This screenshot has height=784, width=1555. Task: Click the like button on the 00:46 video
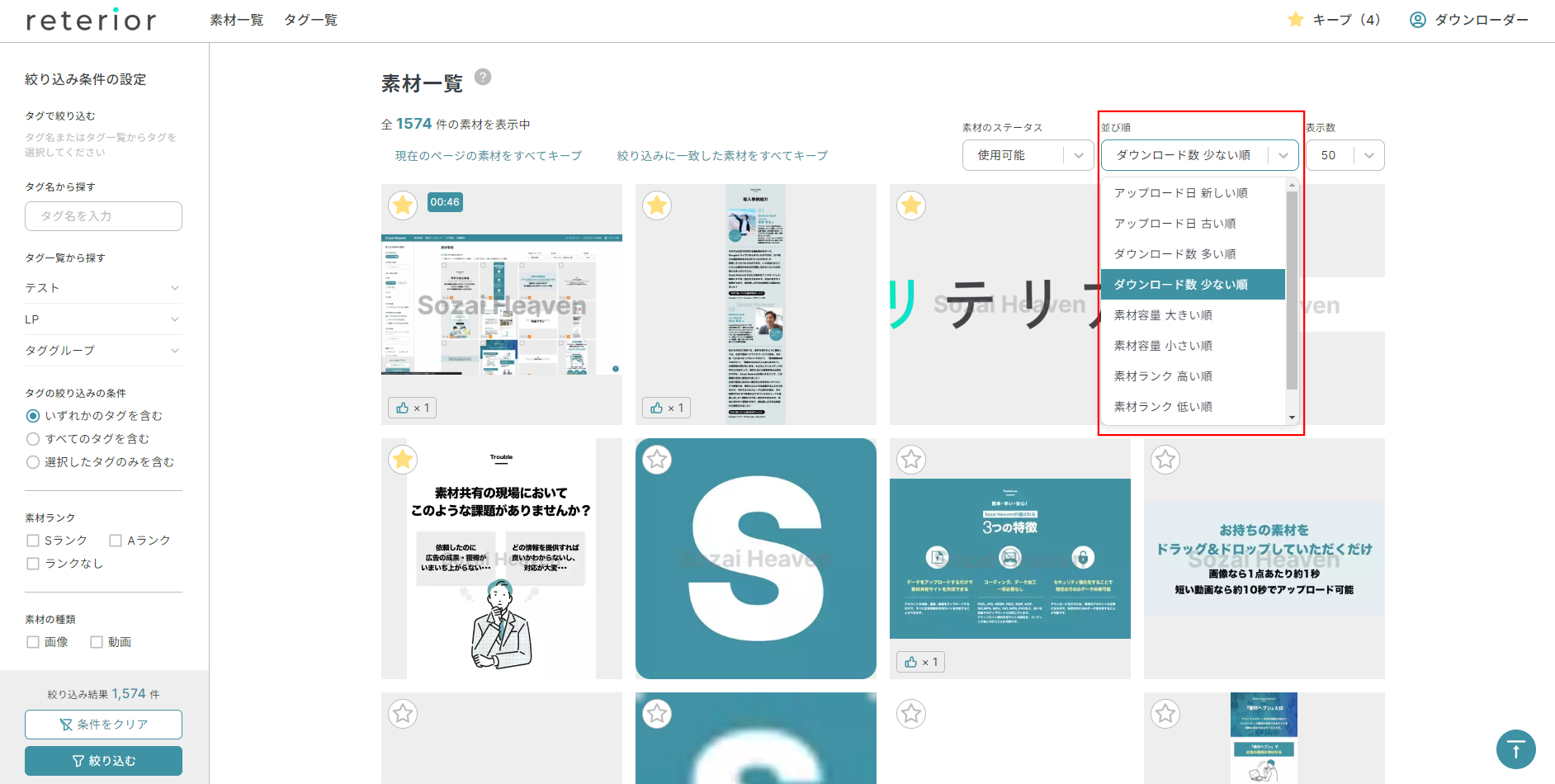coord(413,408)
